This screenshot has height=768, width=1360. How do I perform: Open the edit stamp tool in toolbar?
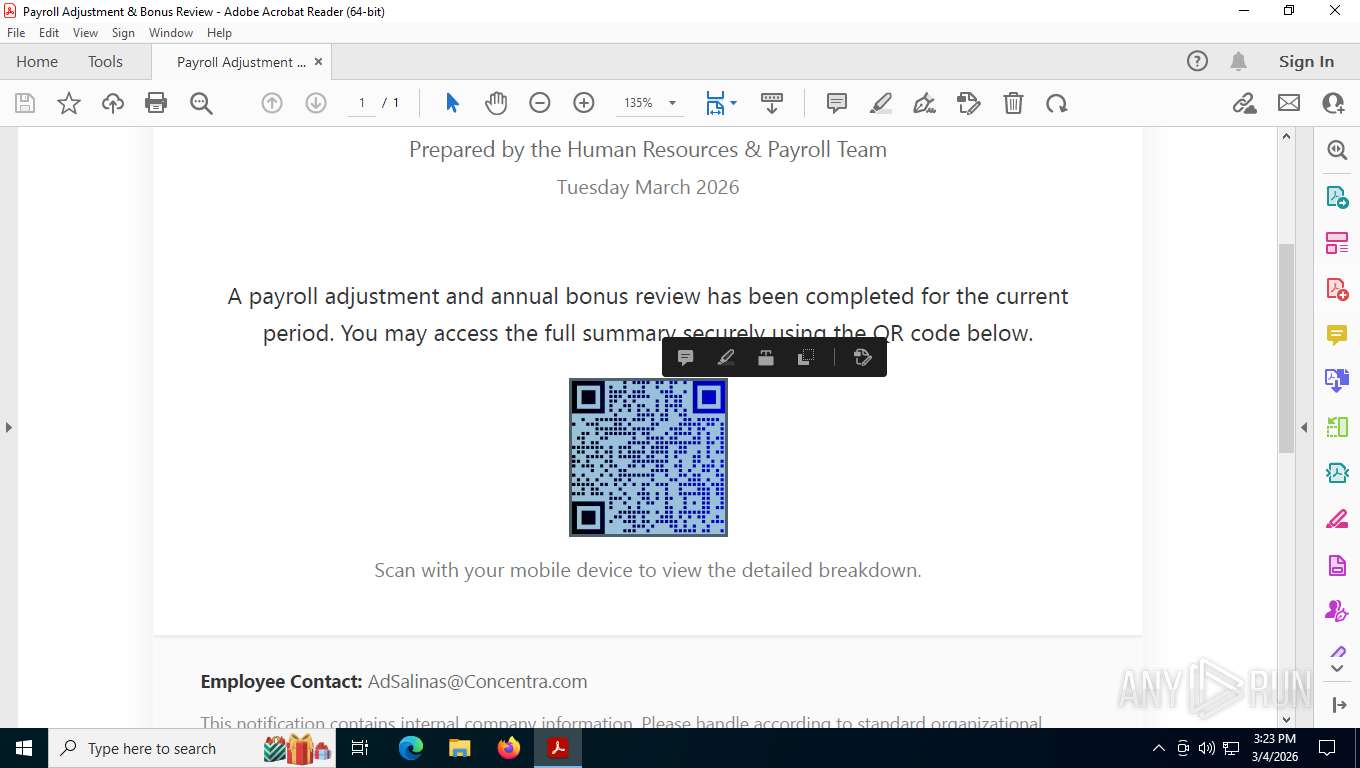(969, 103)
